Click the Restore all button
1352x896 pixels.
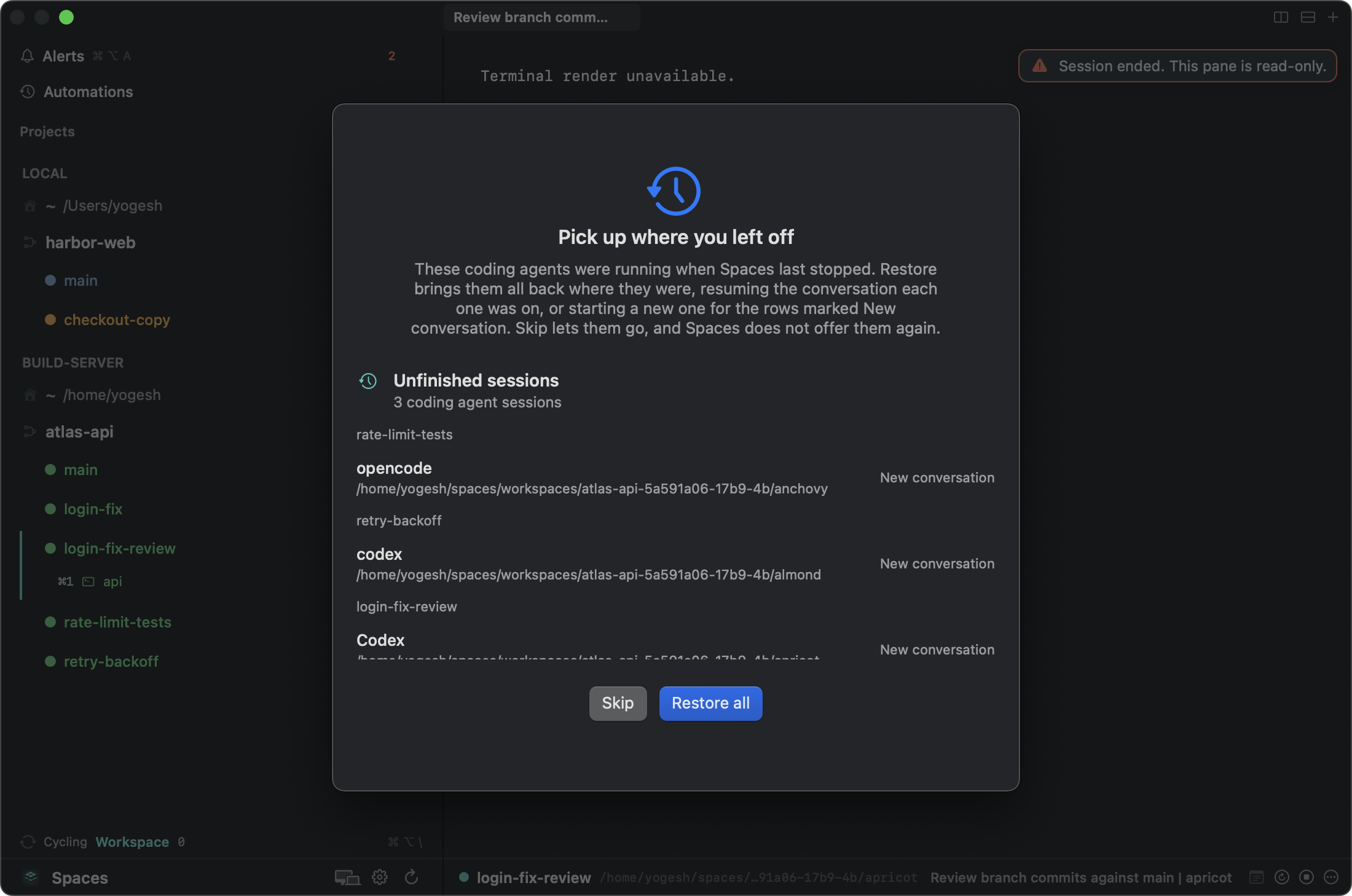tap(710, 703)
